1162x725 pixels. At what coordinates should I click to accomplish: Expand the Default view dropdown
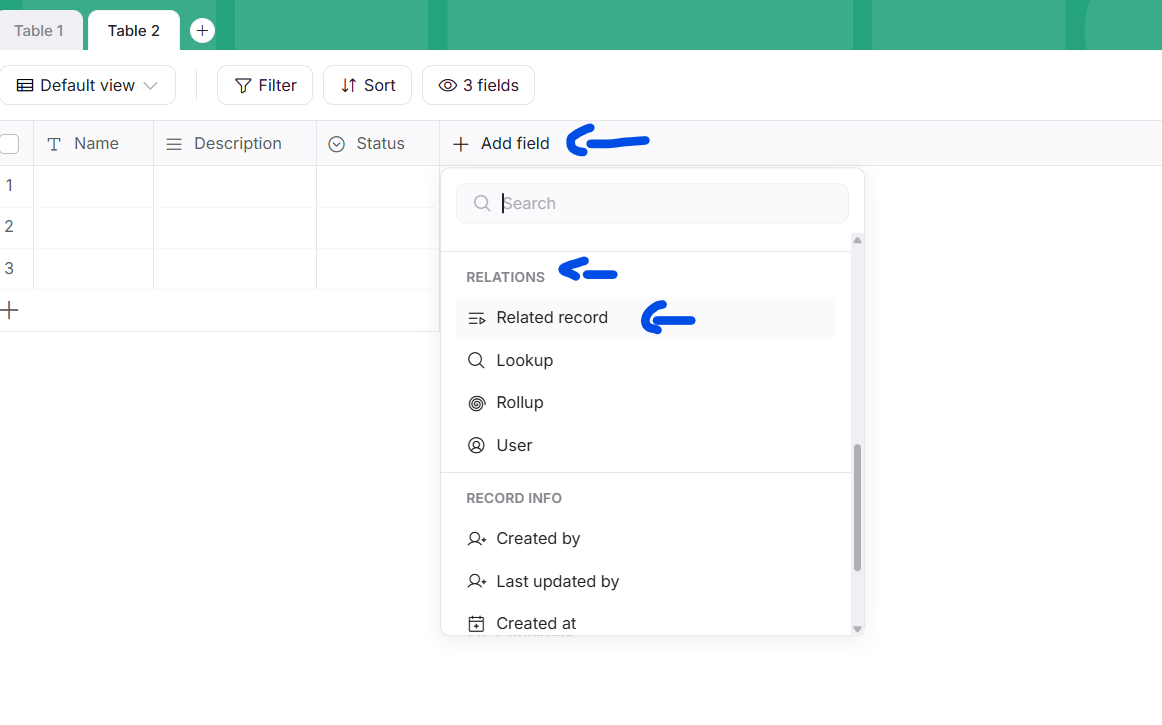[88, 86]
